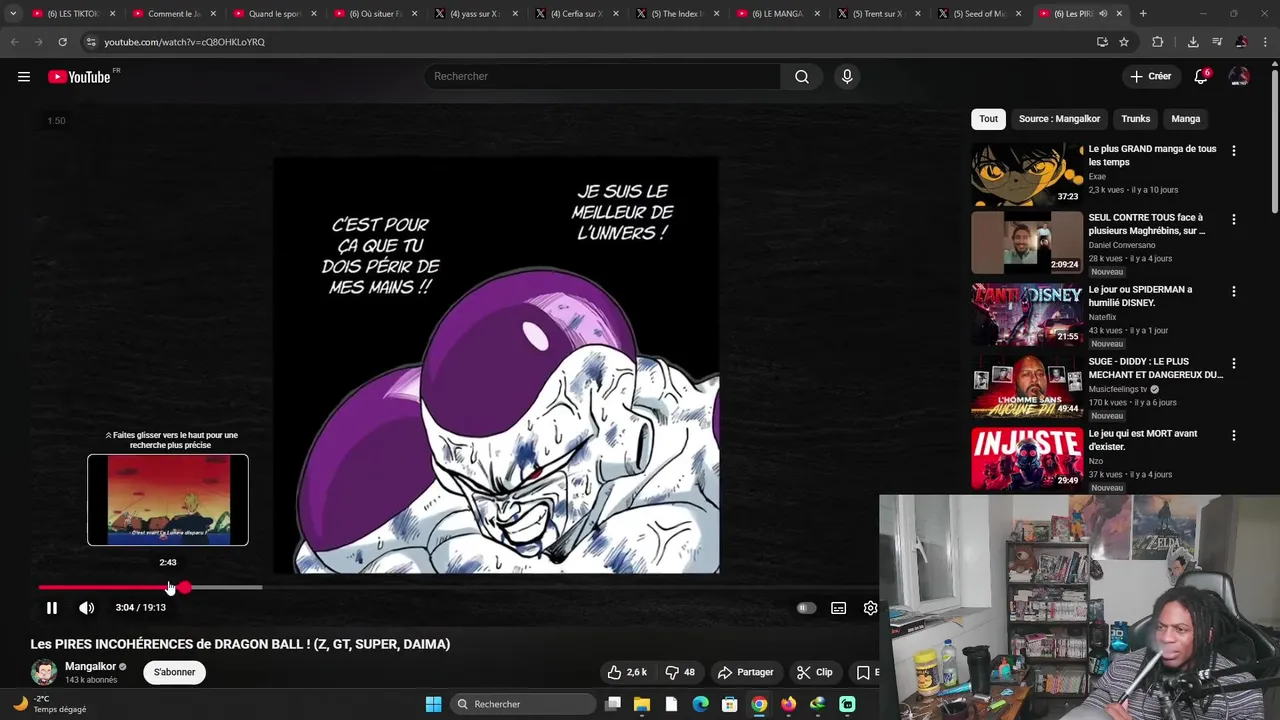Image resolution: width=1280 pixels, height=720 pixels.
Task: Toggle subtitles on the player
Action: tap(839, 608)
